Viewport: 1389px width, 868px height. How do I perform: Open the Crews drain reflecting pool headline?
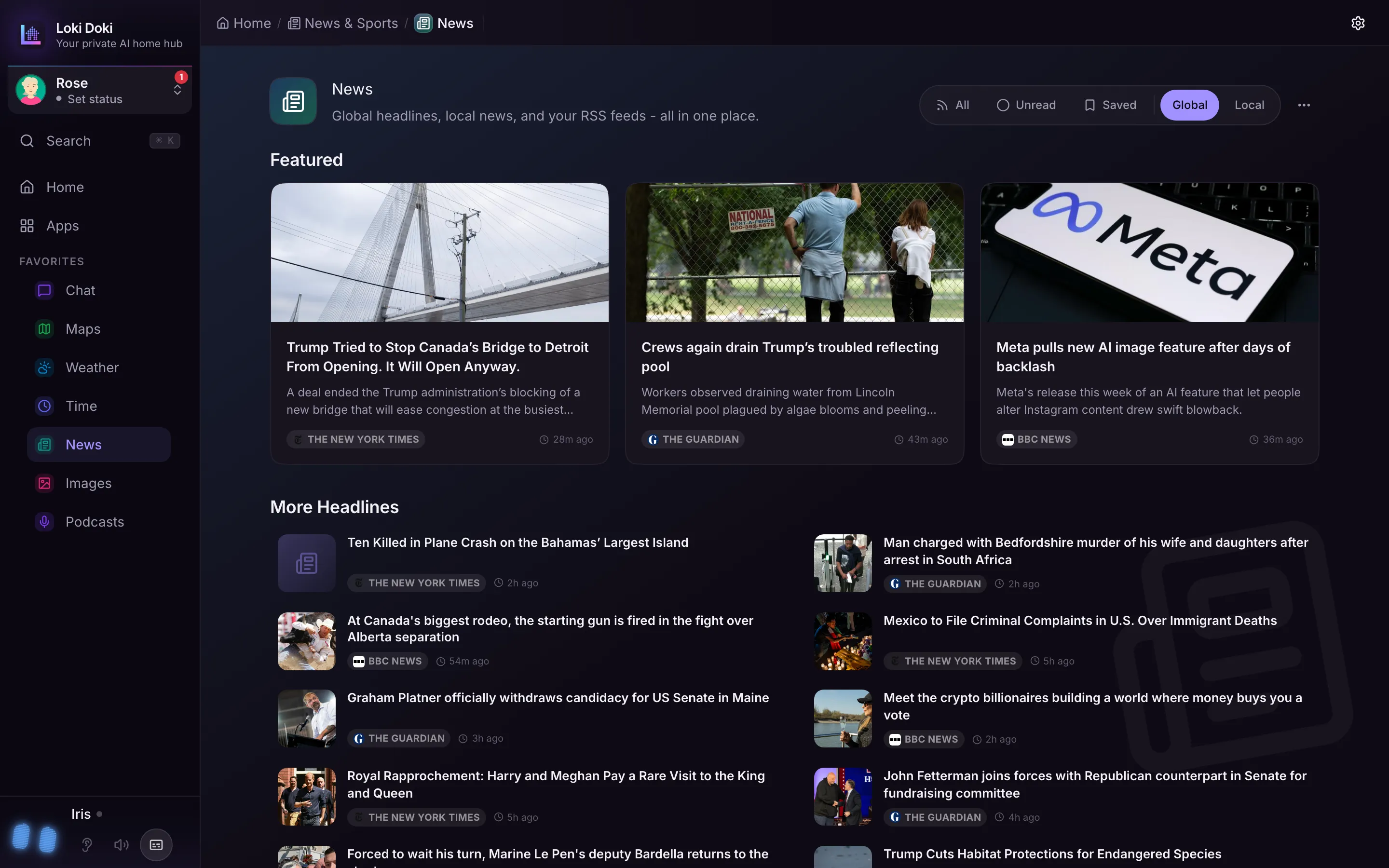click(x=790, y=357)
